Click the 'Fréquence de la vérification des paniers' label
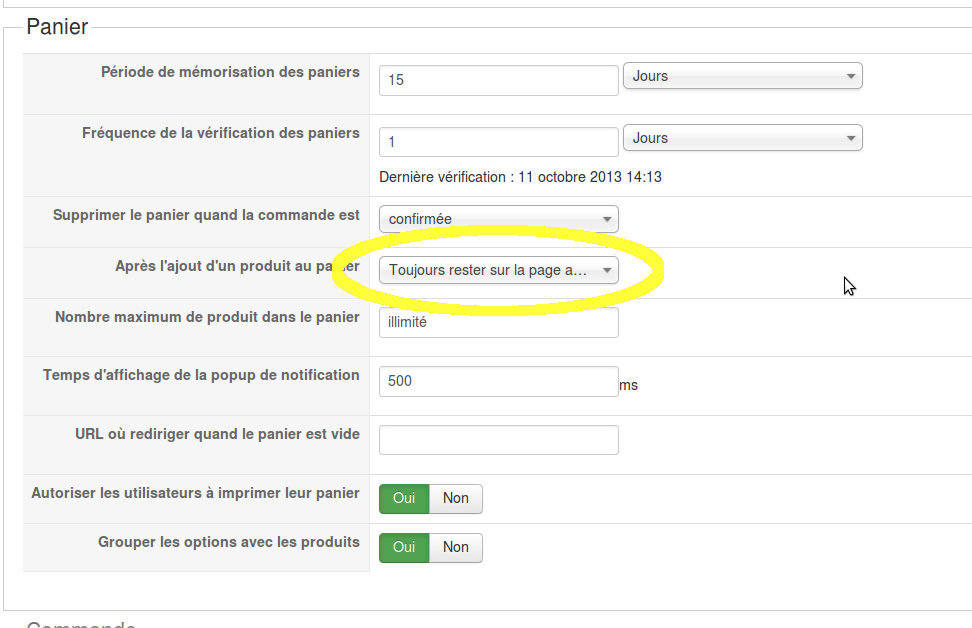This screenshot has height=628, width=972. (x=220, y=133)
